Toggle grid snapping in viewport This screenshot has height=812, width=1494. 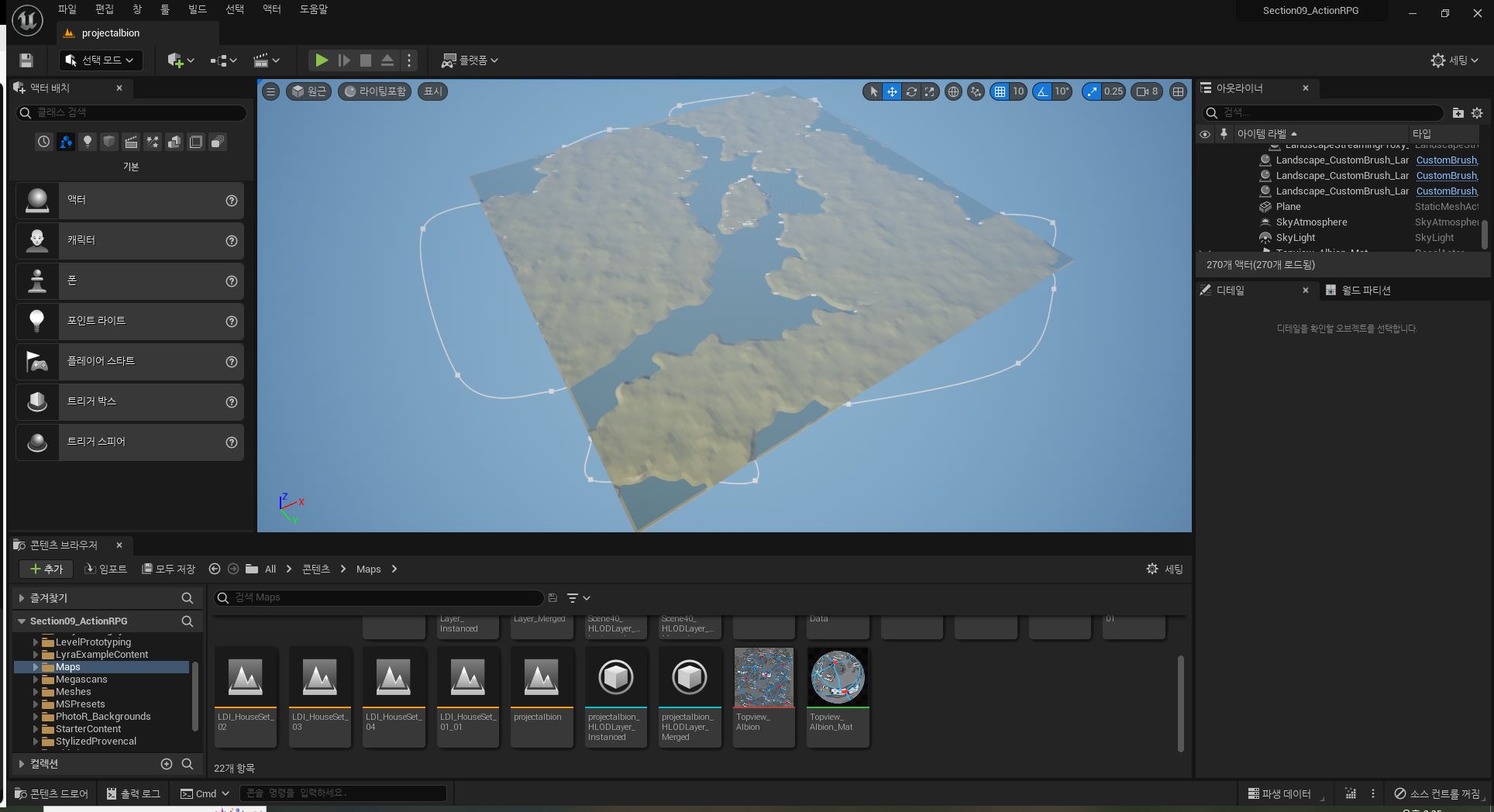[x=1000, y=91]
